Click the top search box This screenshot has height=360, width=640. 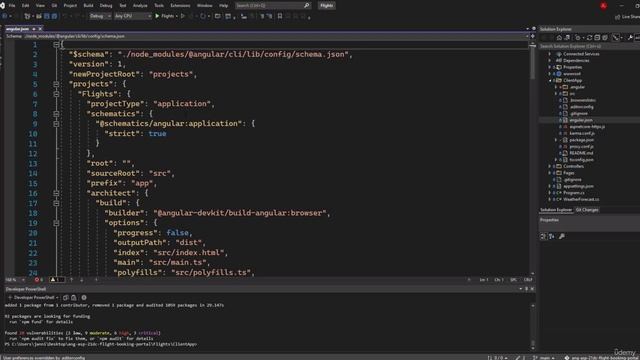point(273,6)
